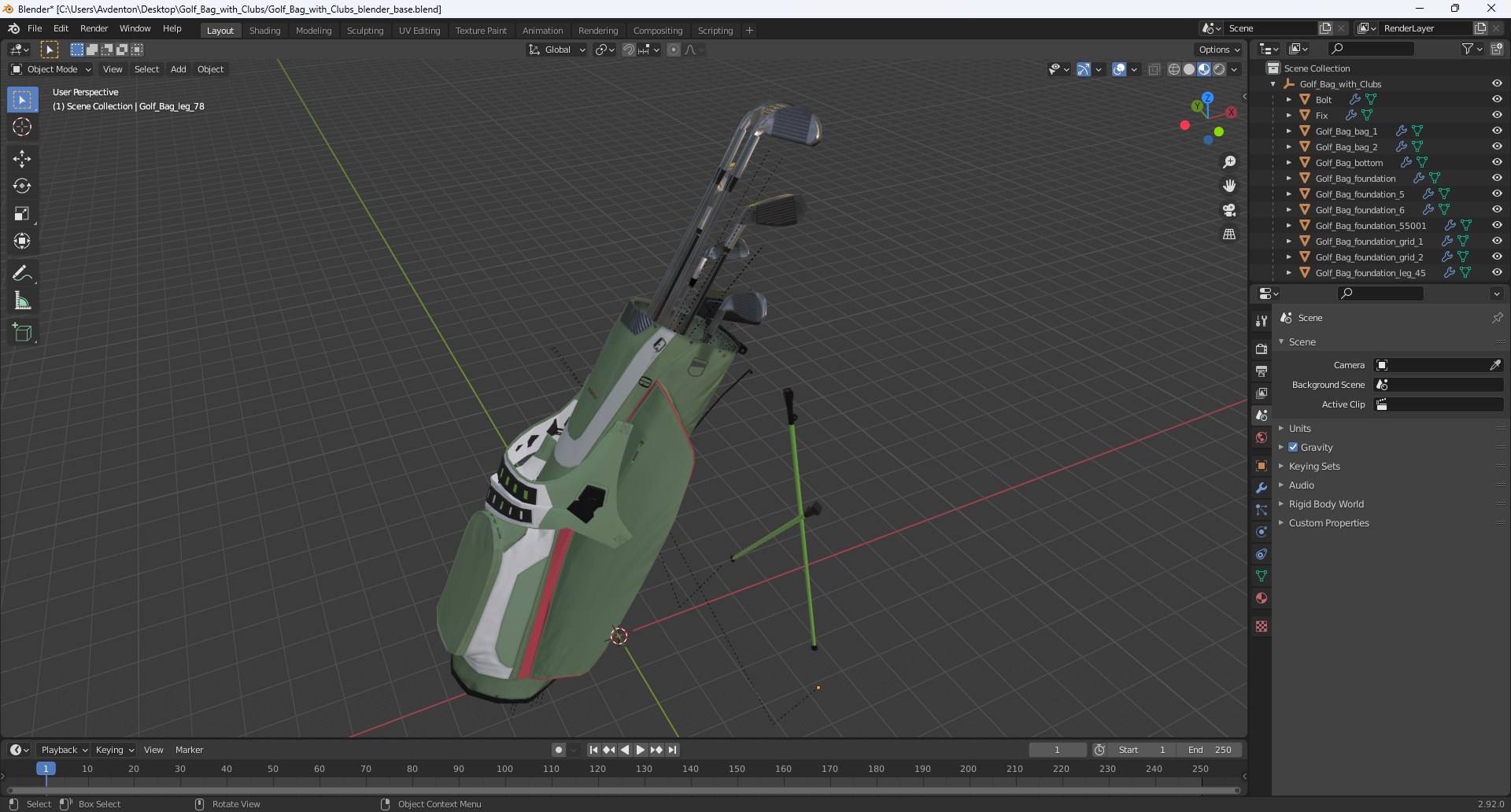The width and height of the screenshot is (1511, 812).
Task: Select the Transform tool
Action: 22,241
